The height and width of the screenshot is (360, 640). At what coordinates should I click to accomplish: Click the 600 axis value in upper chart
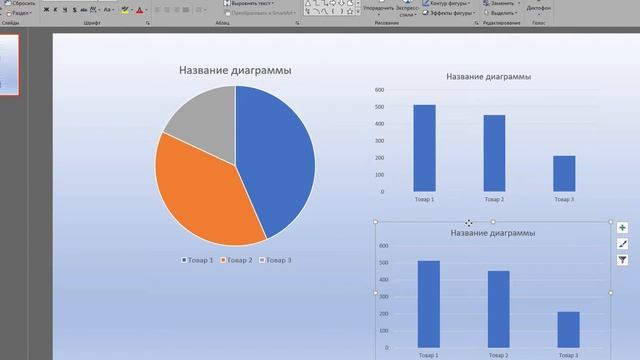click(x=379, y=90)
